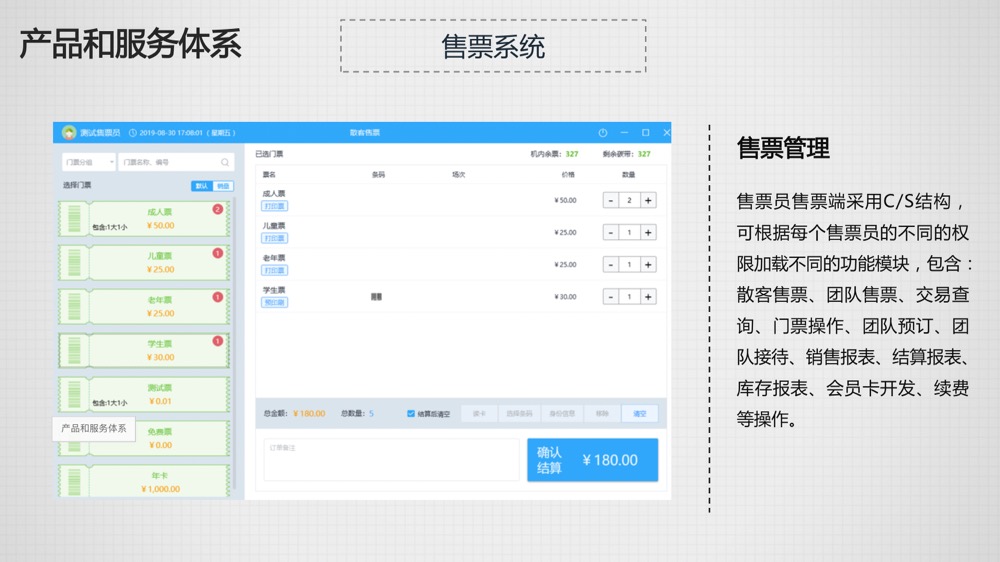Viewport: 1000px width, 562px height.
Task: Click the ticket name search field
Action: coord(176,162)
